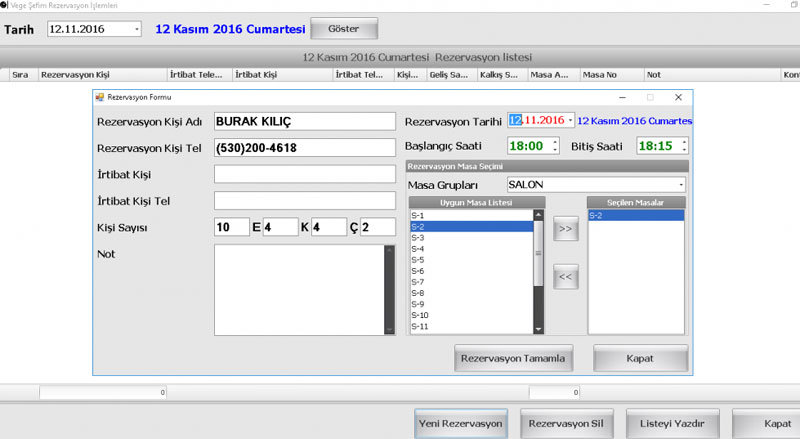Focus the İrtibat Kişi Tel field
This screenshot has height=439, width=800.
pos(305,201)
